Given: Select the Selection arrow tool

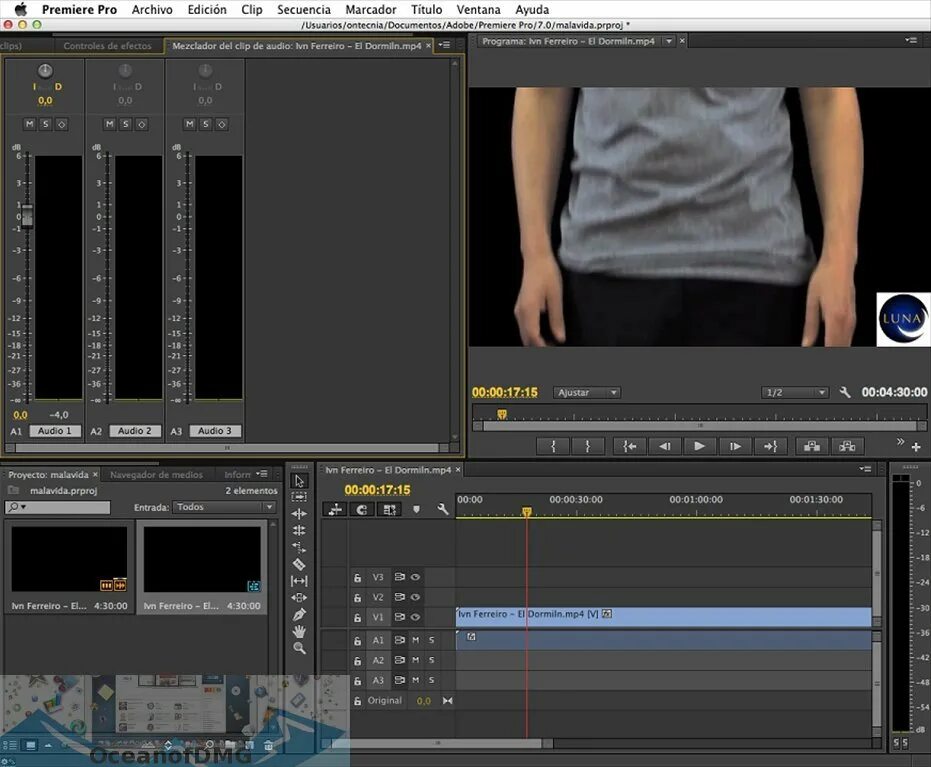Looking at the screenshot, I should click(x=299, y=480).
